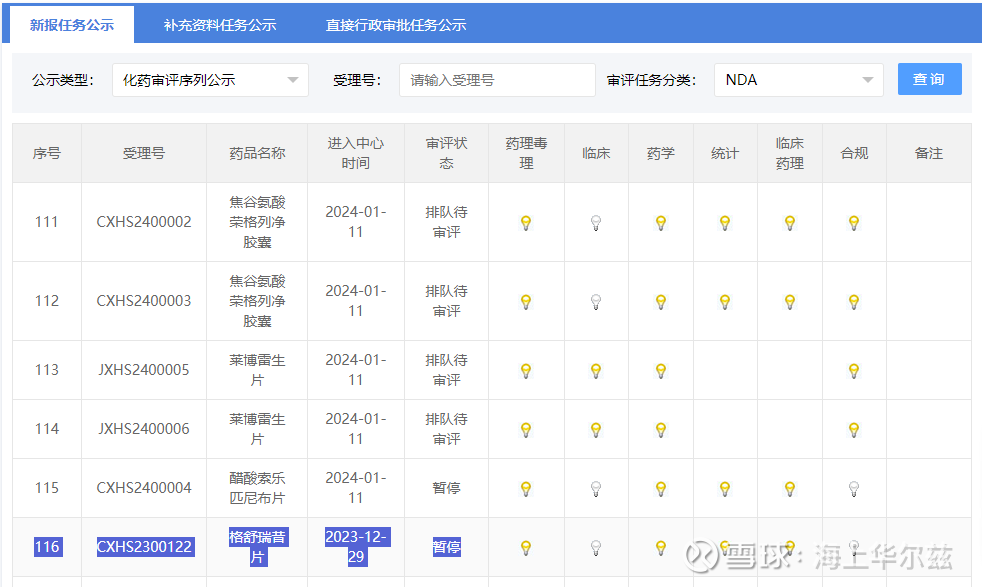
Task: Open the 公示类型 dropdown
Action: (x=210, y=80)
